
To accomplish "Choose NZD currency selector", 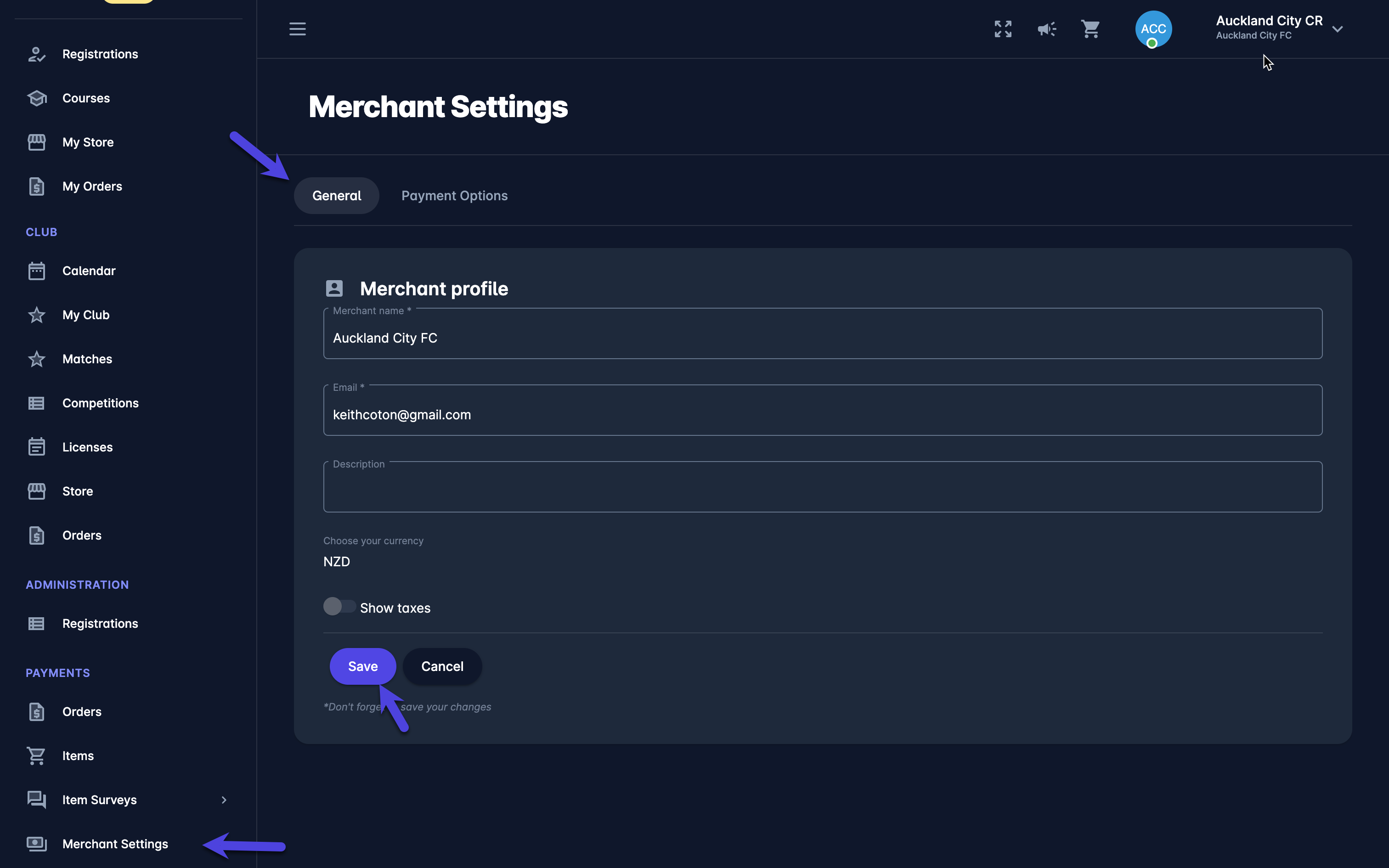I will tap(337, 562).
